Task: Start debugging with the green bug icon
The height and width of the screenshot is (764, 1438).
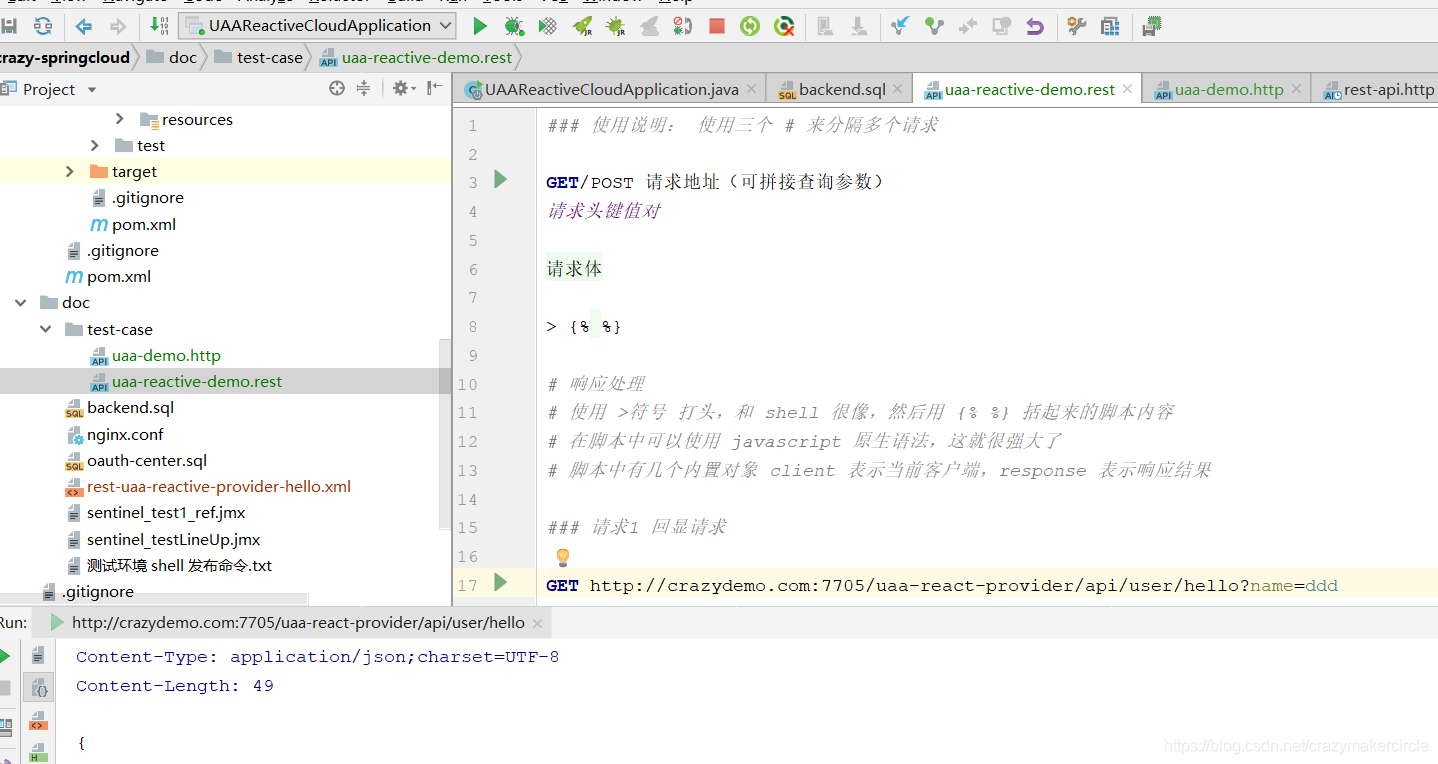Action: click(513, 26)
